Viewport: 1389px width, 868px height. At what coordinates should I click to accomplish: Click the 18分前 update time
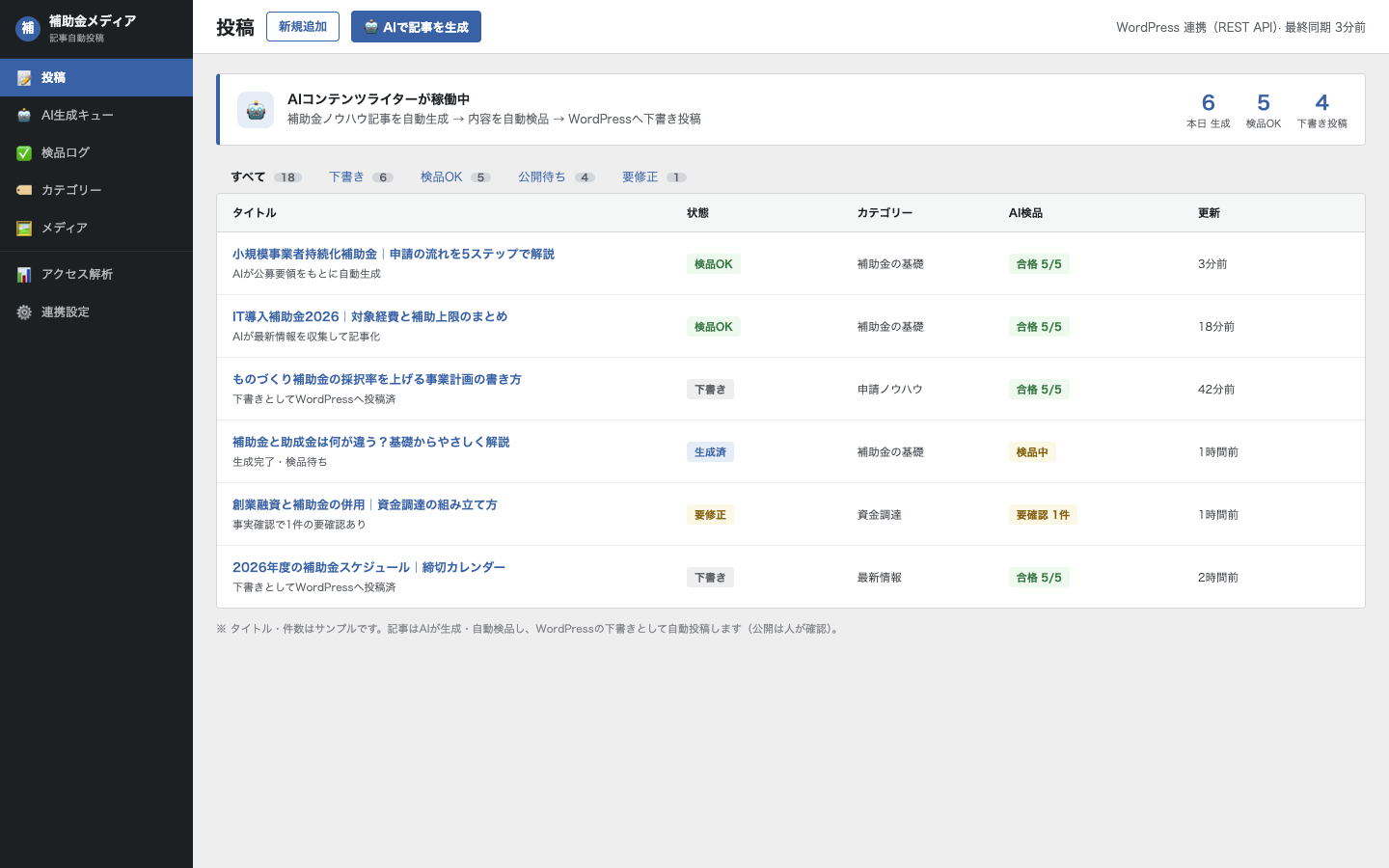[x=1216, y=327]
